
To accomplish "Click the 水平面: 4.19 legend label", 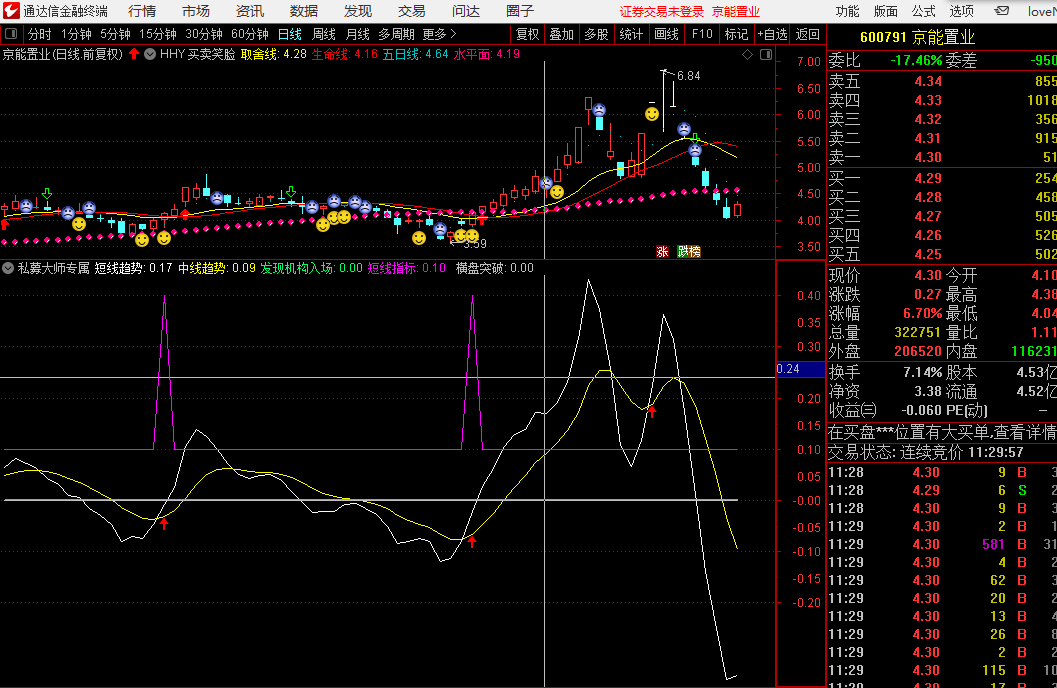I will tap(487, 54).
